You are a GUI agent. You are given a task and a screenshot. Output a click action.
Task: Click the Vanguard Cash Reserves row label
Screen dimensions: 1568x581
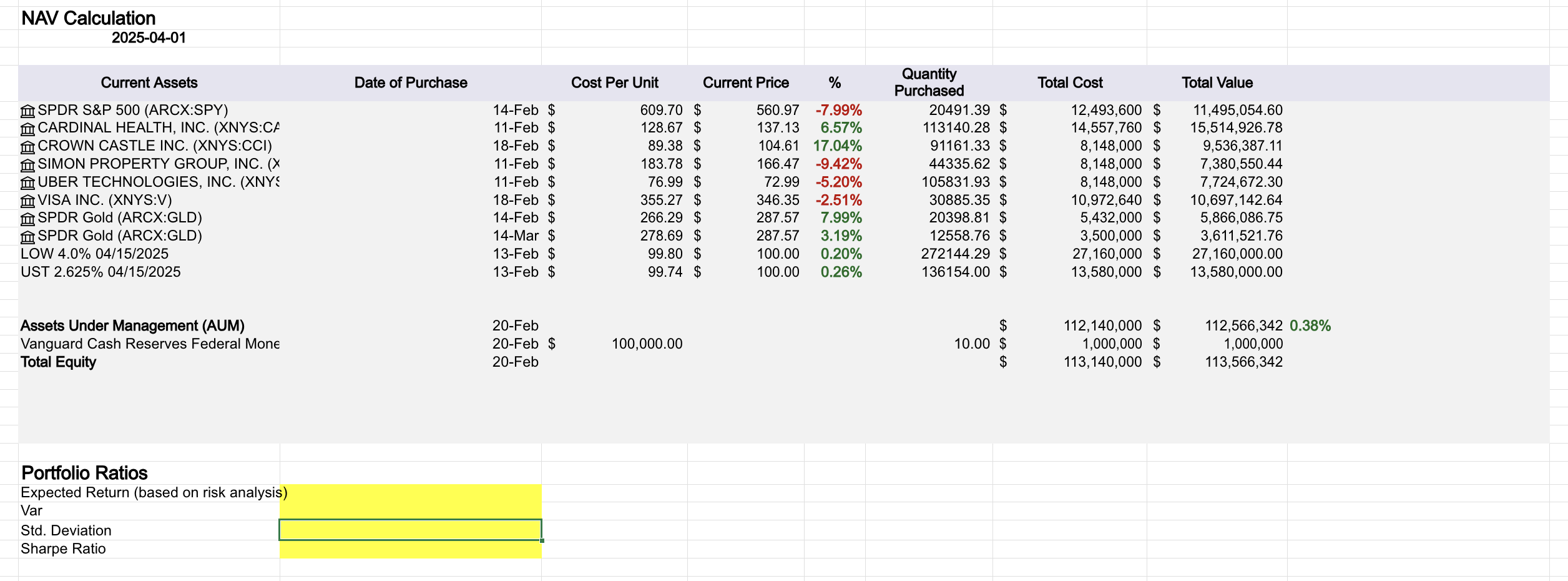150,344
